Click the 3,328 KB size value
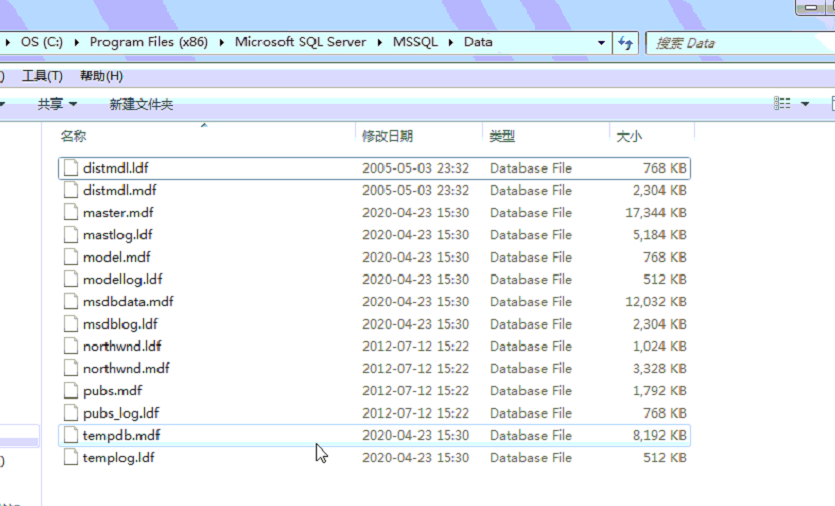This screenshot has height=506, width=835. 660,369
